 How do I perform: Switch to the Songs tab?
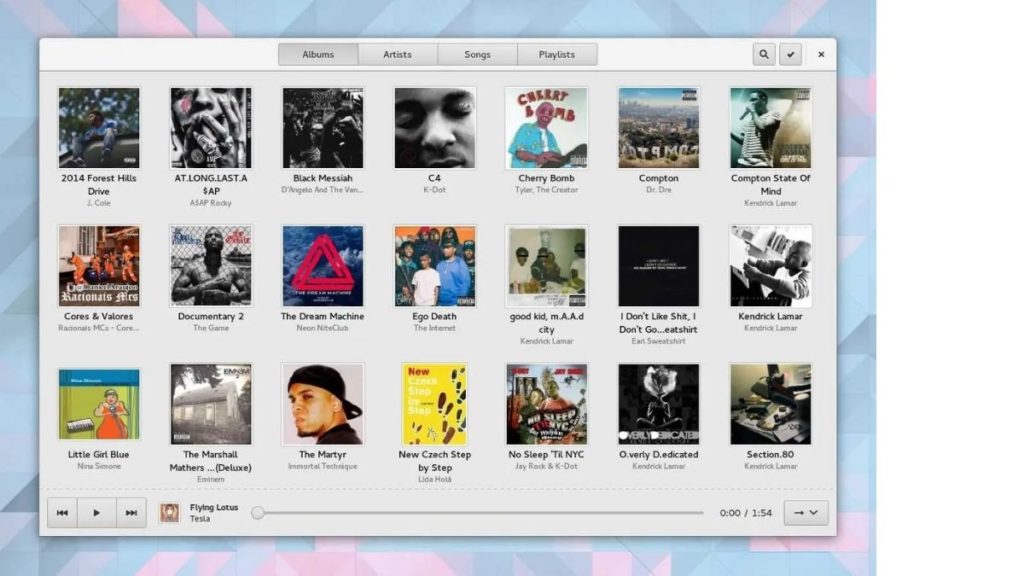[x=477, y=55]
